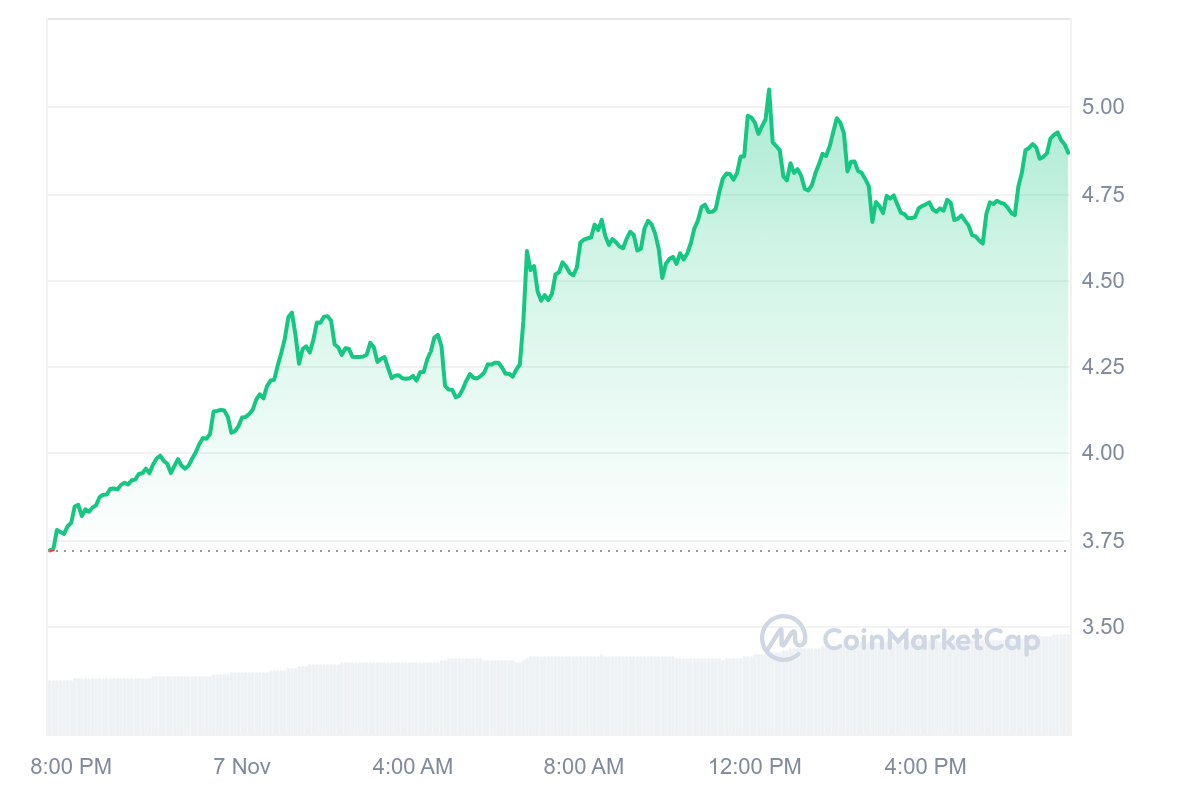This screenshot has width=1200, height=800.
Task: Click the CoinMarketCap logo icon
Action: click(x=783, y=638)
